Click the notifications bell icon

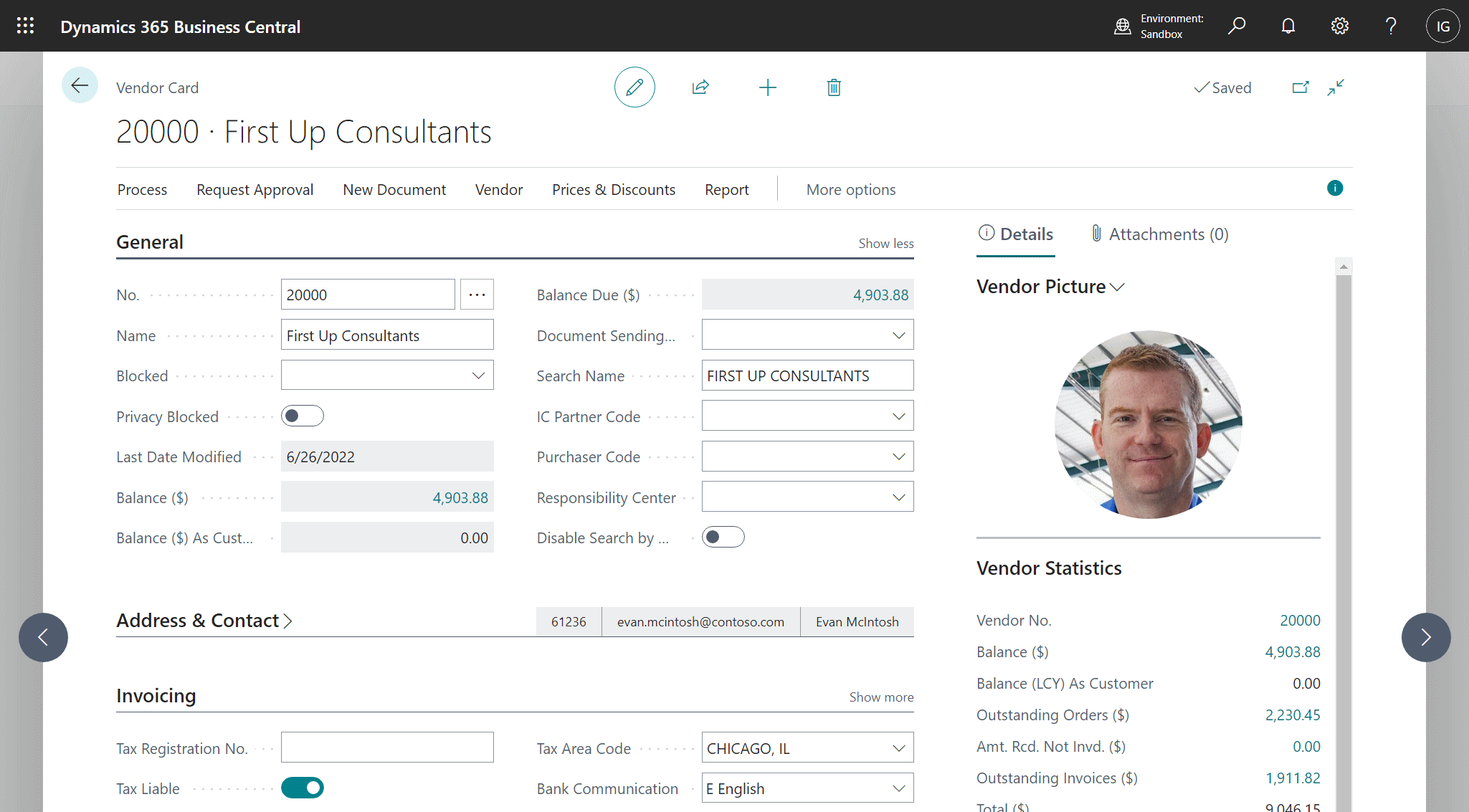1288,26
